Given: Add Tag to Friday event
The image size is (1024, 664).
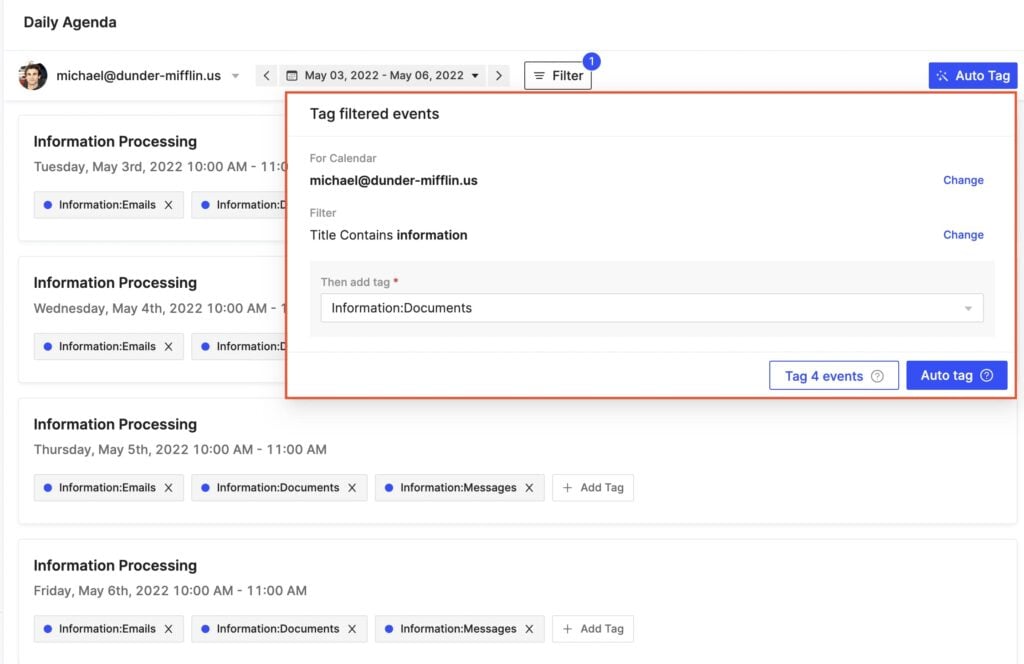Looking at the screenshot, I should coord(593,629).
